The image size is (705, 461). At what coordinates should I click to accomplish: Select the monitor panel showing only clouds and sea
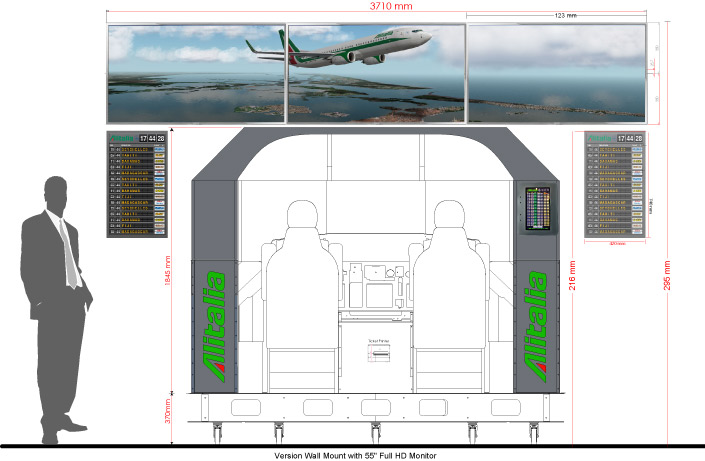(557, 73)
